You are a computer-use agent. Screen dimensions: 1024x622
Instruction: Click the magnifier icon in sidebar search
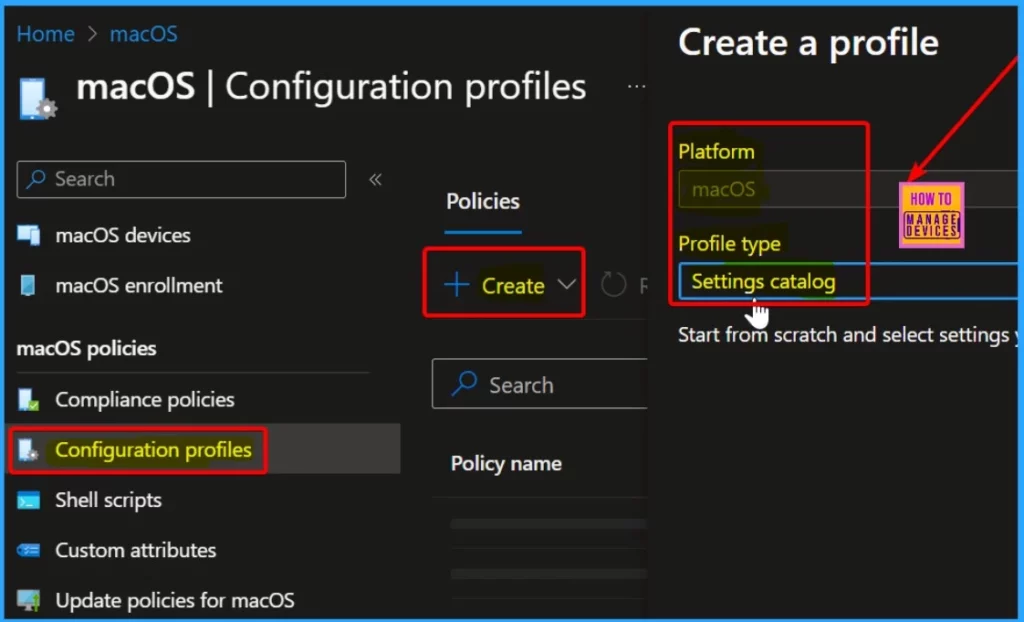pyautogui.click(x=37, y=178)
